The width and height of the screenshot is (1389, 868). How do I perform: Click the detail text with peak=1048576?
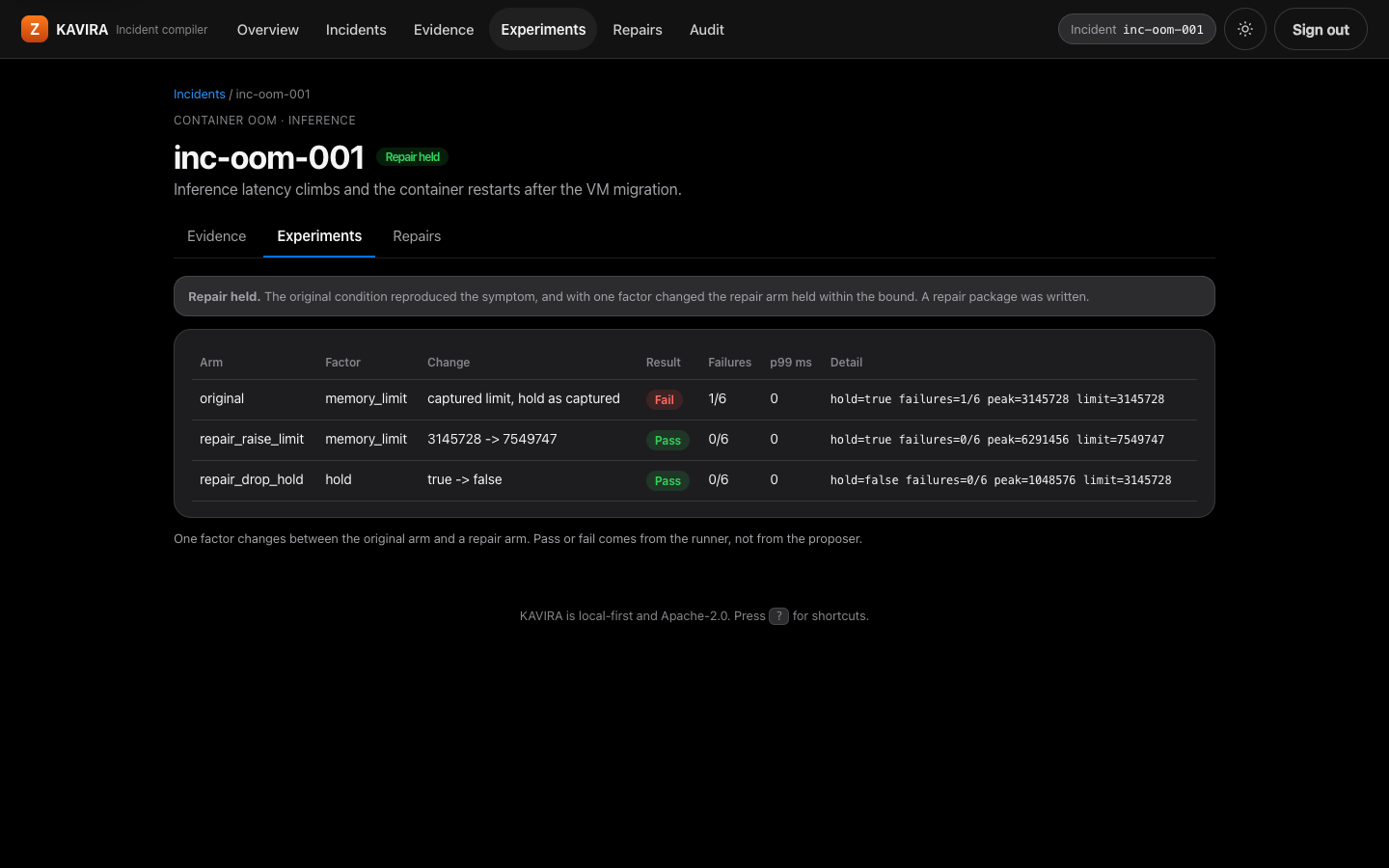pyautogui.click(x=1001, y=480)
